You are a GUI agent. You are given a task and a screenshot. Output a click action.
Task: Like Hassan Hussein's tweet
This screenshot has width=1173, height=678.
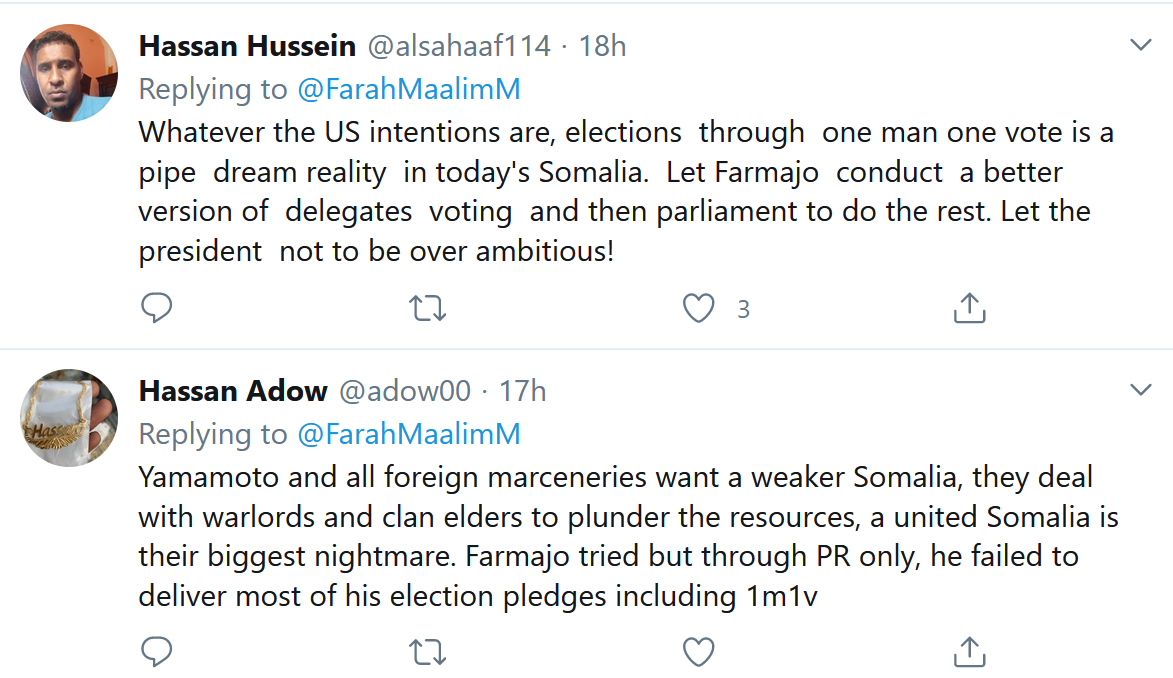click(x=698, y=309)
